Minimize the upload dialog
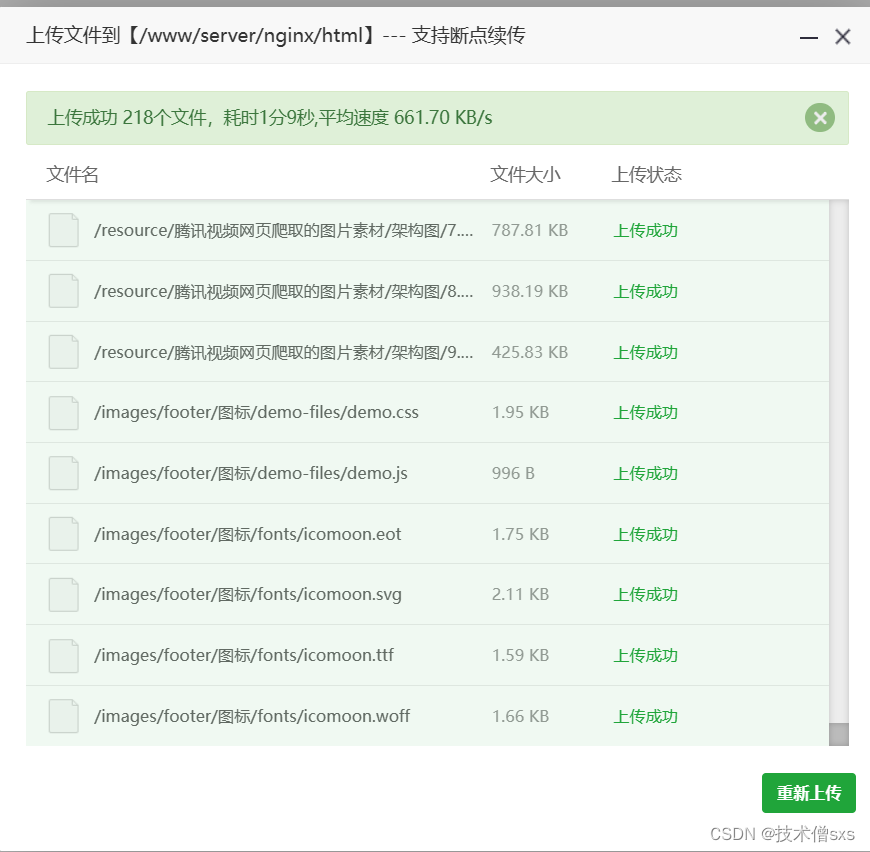 click(808, 38)
